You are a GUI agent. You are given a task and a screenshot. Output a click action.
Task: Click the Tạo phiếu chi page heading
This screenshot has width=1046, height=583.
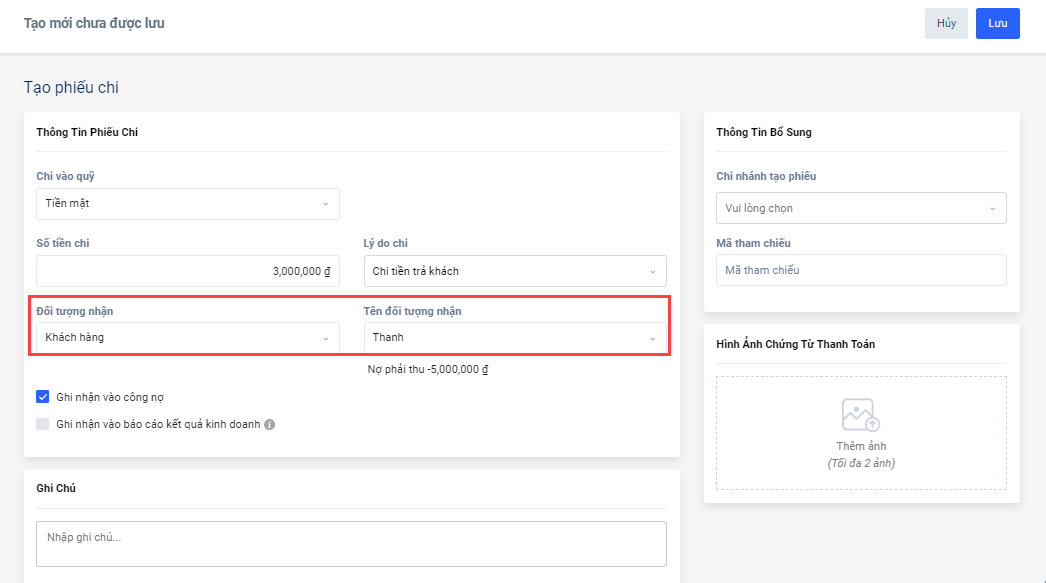tap(71, 88)
